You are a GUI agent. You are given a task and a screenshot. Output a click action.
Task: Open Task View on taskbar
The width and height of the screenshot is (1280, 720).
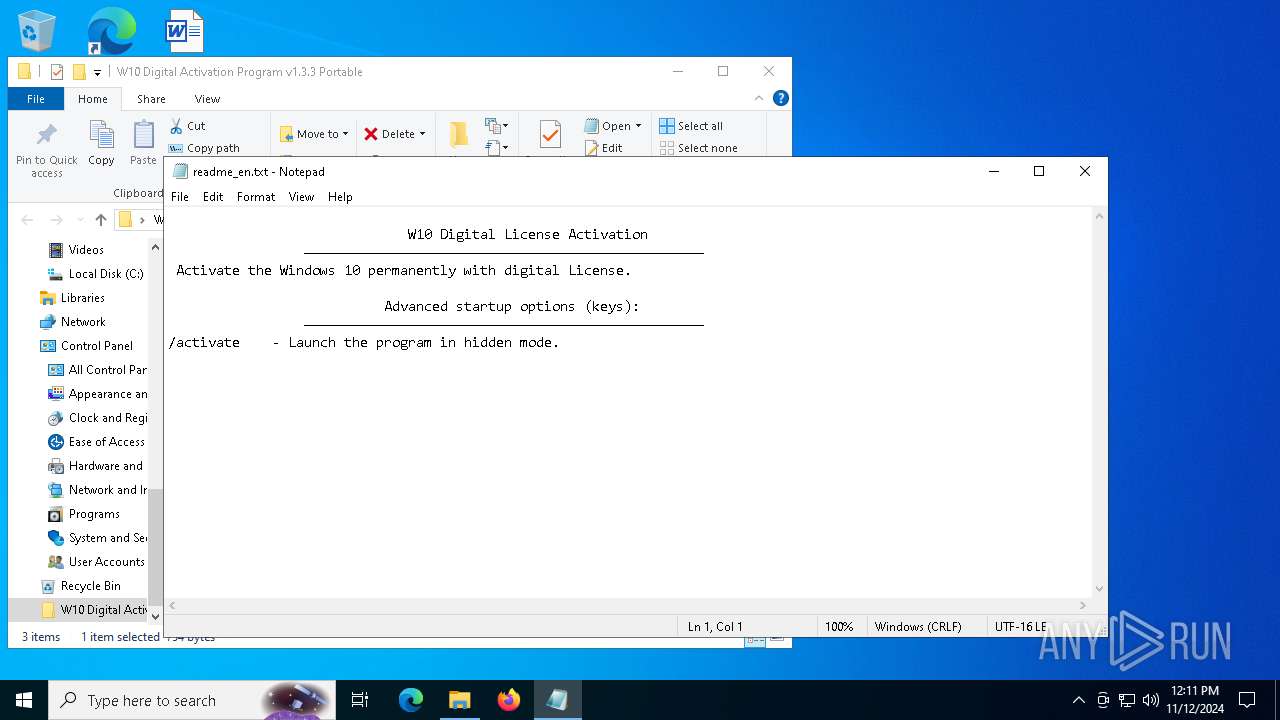pos(360,700)
